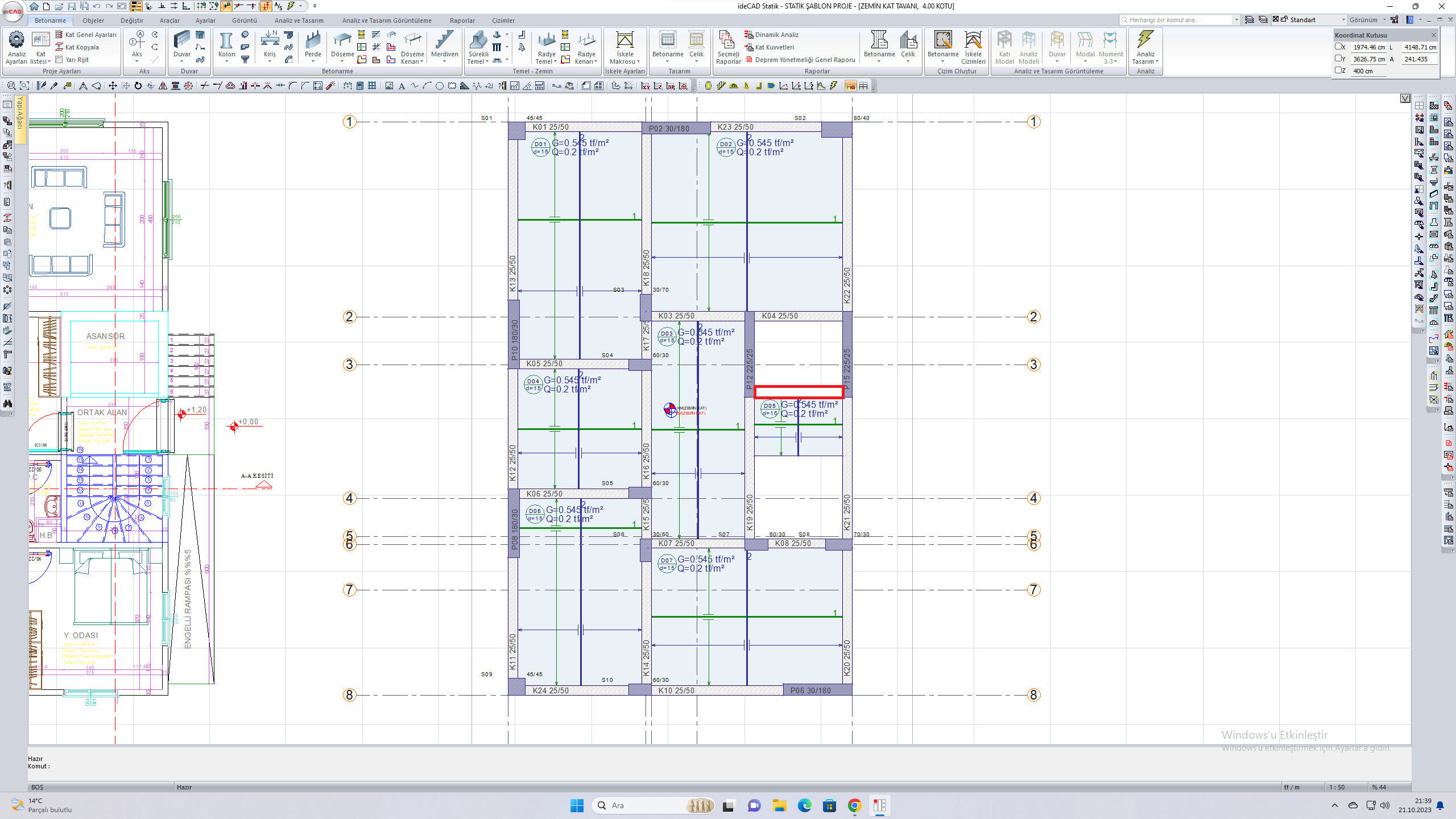Image resolution: width=1456 pixels, height=819 pixels.
Task: Click the Kolon (column) tool icon
Action: pyautogui.click(x=226, y=40)
